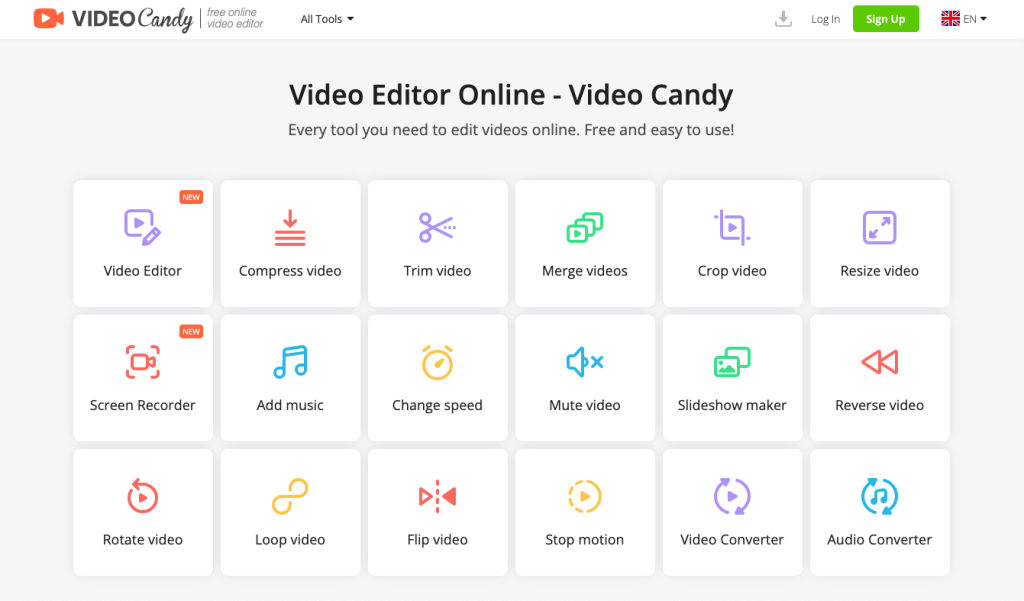Select the Crop video tool icon
The width and height of the screenshot is (1024, 601).
pos(732,227)
